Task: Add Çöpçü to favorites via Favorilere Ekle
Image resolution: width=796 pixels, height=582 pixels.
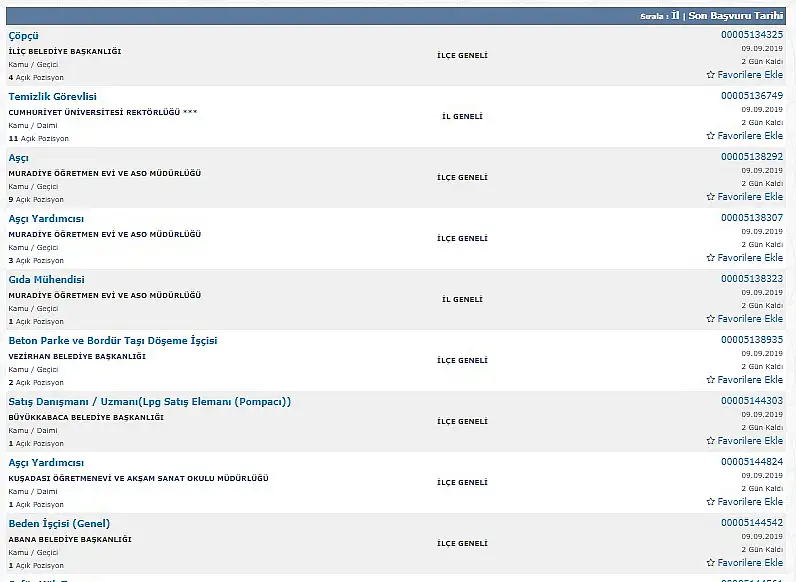Action: click(750, 75)
